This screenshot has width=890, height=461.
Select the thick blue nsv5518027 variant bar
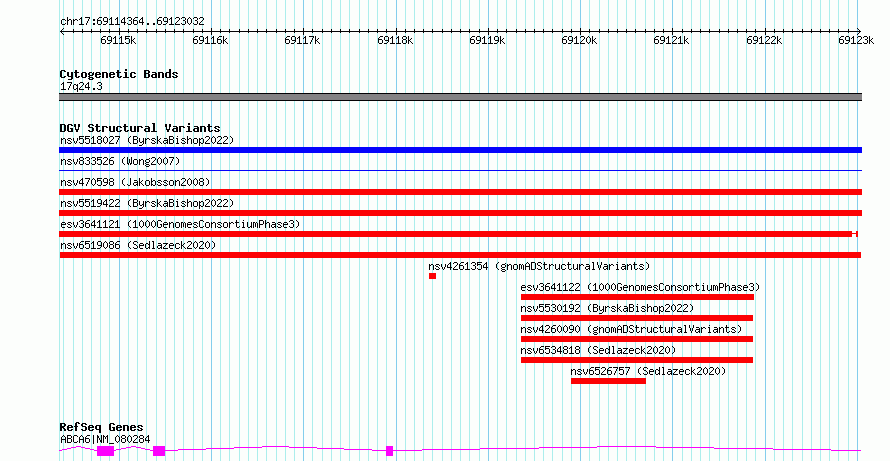[460, 150]
